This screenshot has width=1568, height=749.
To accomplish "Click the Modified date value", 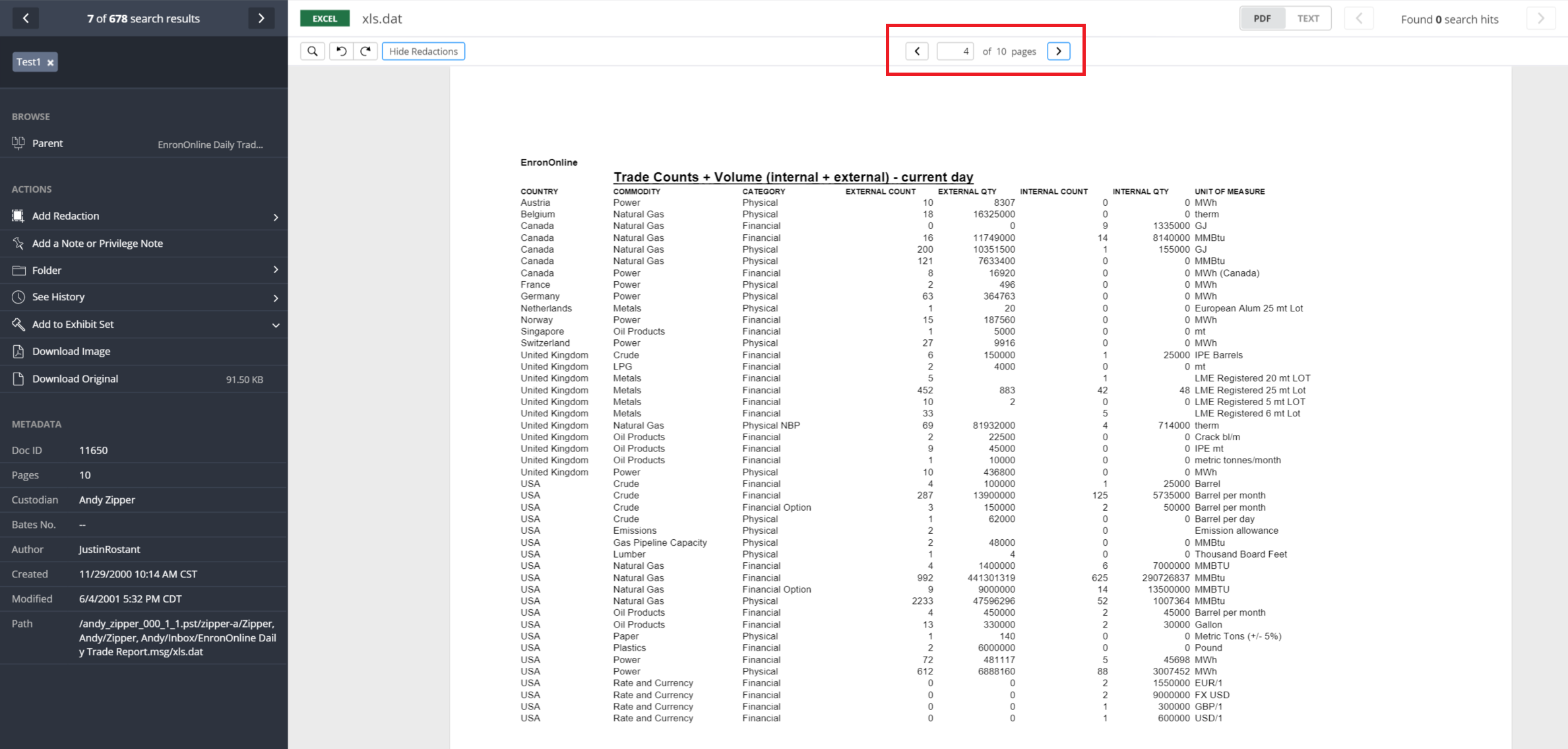I will coord(130,599).
